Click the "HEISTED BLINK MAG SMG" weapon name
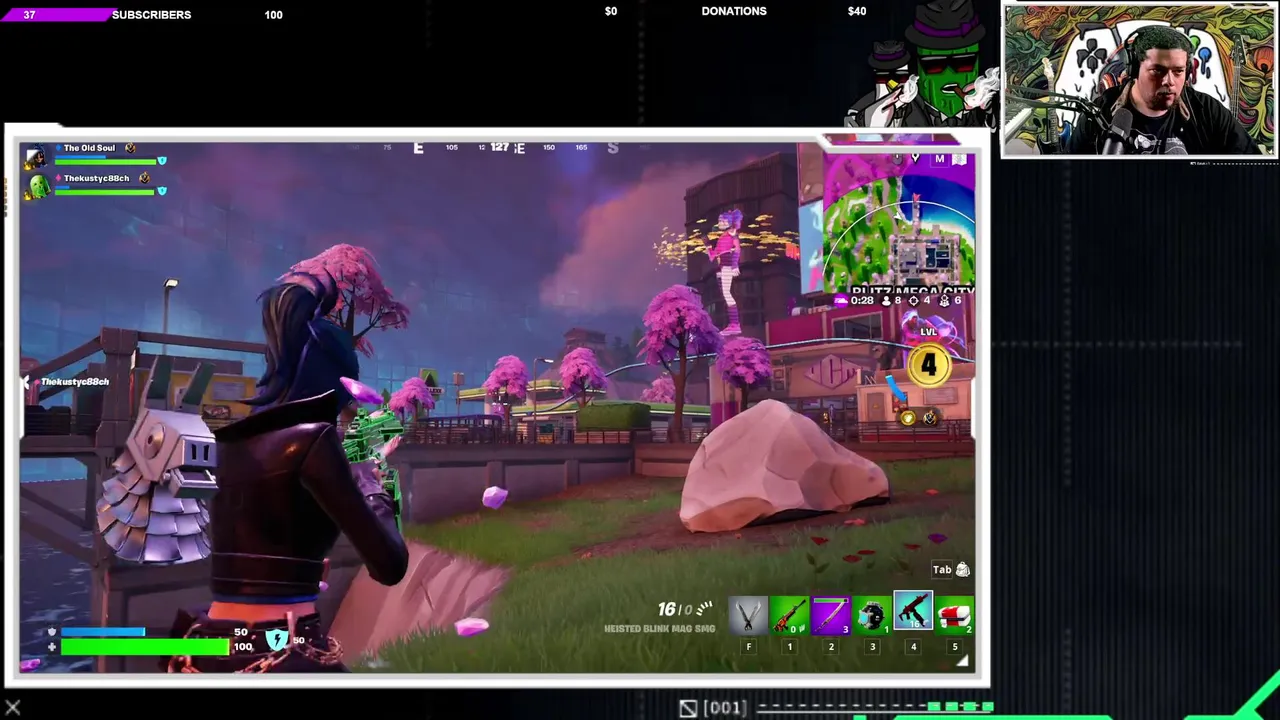 point(659,629)
